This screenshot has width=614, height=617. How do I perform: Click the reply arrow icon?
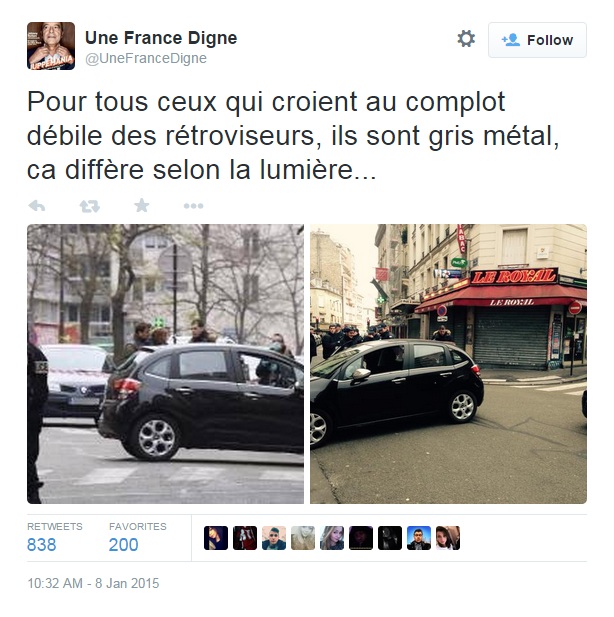point(37,206)
